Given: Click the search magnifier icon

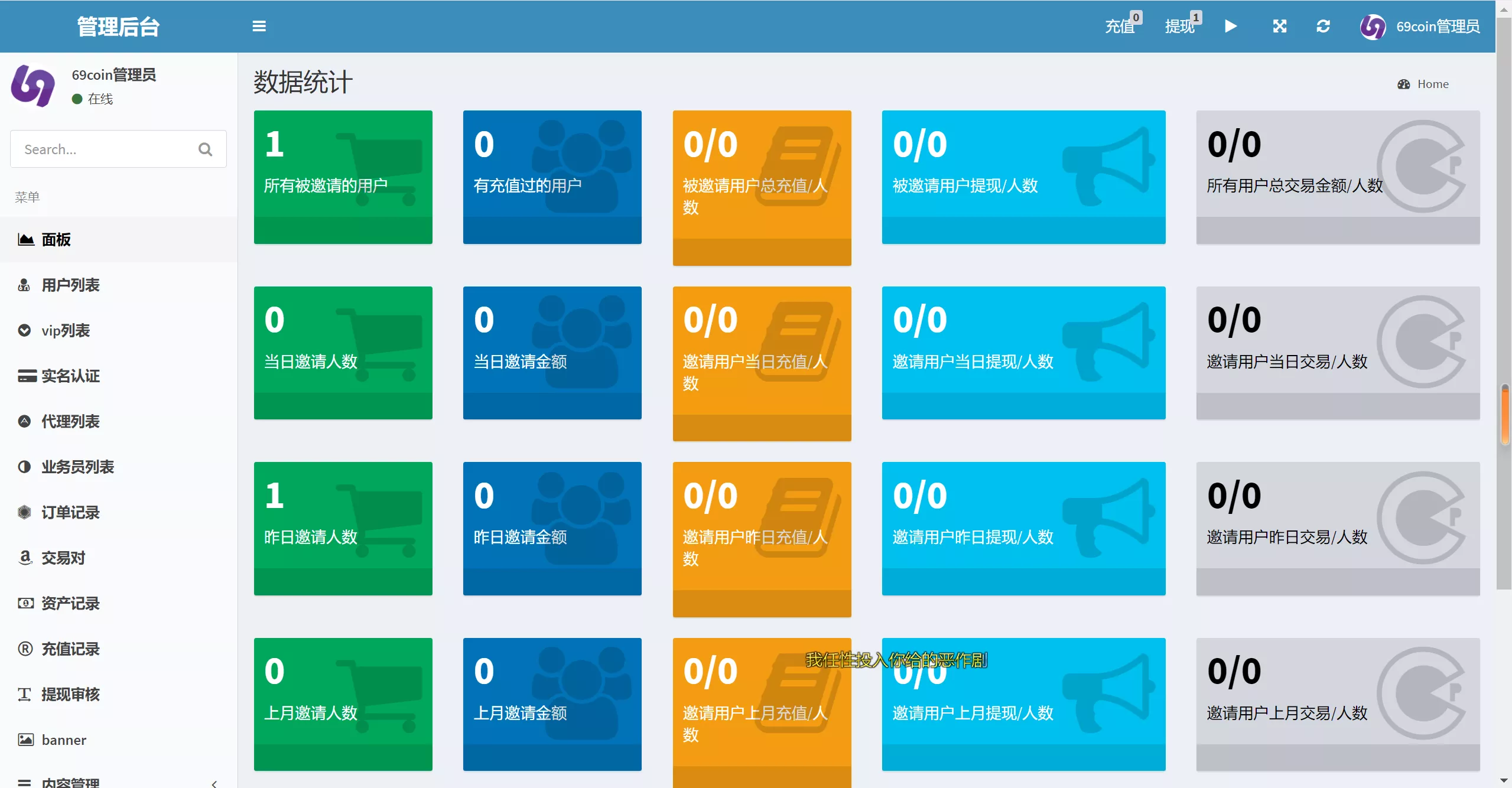Looking at the screenshot, I should pyautogui.click(x=205, y=149).
